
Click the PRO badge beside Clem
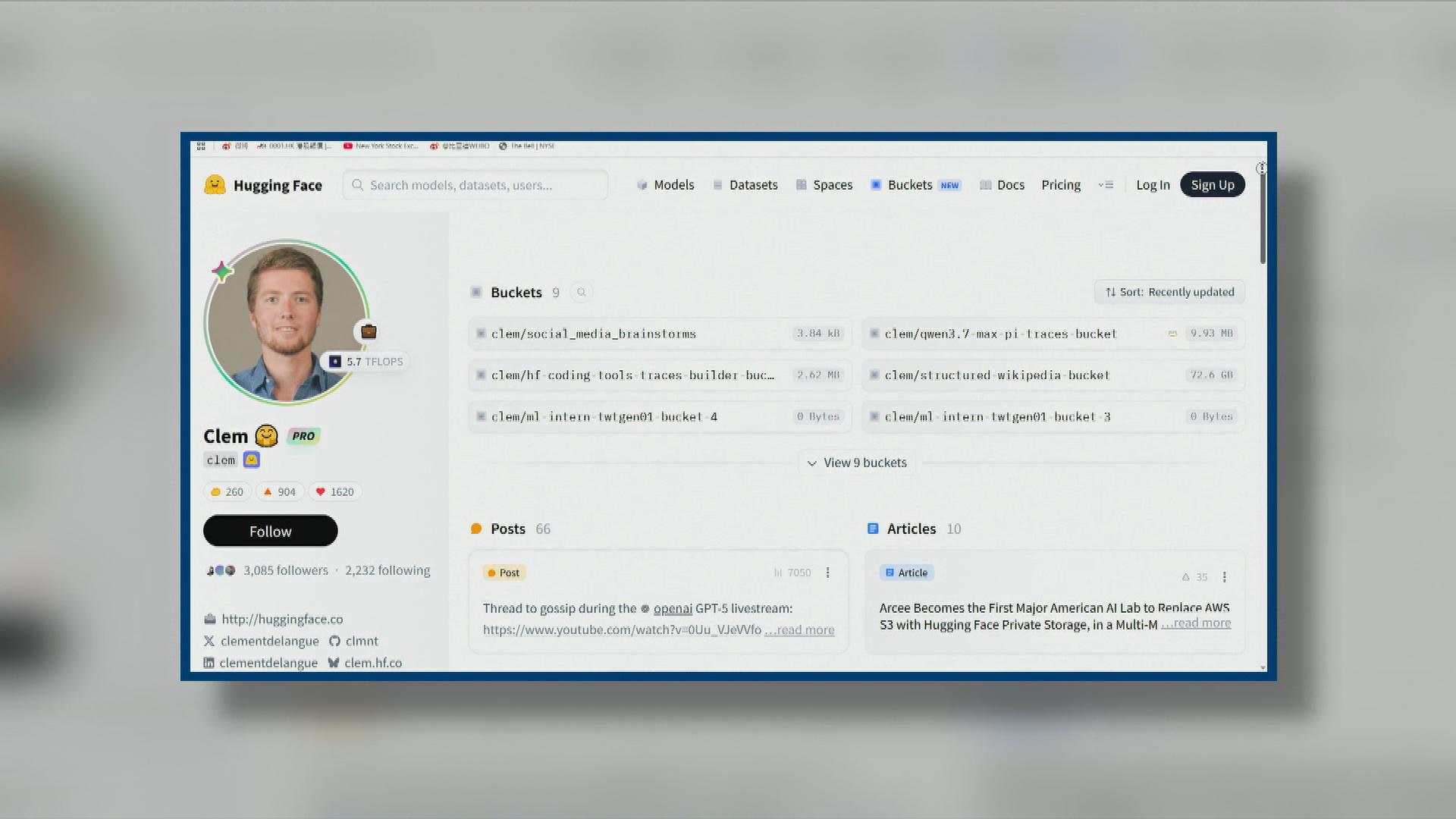303,436
